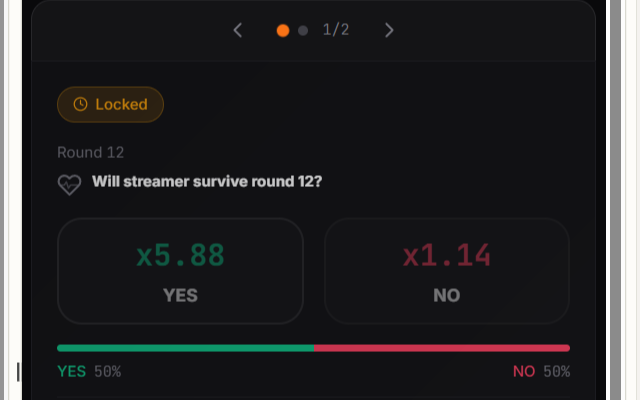This screenshot has height=400, width=640.
Task: Click red NO portion of vote bar
Action: click(441, 348)
